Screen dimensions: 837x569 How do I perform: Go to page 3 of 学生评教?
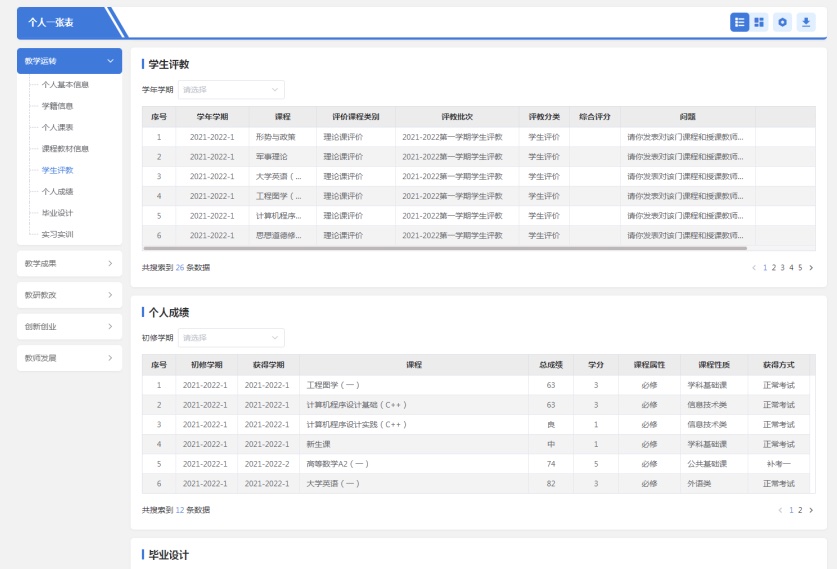tap(781, 268)
